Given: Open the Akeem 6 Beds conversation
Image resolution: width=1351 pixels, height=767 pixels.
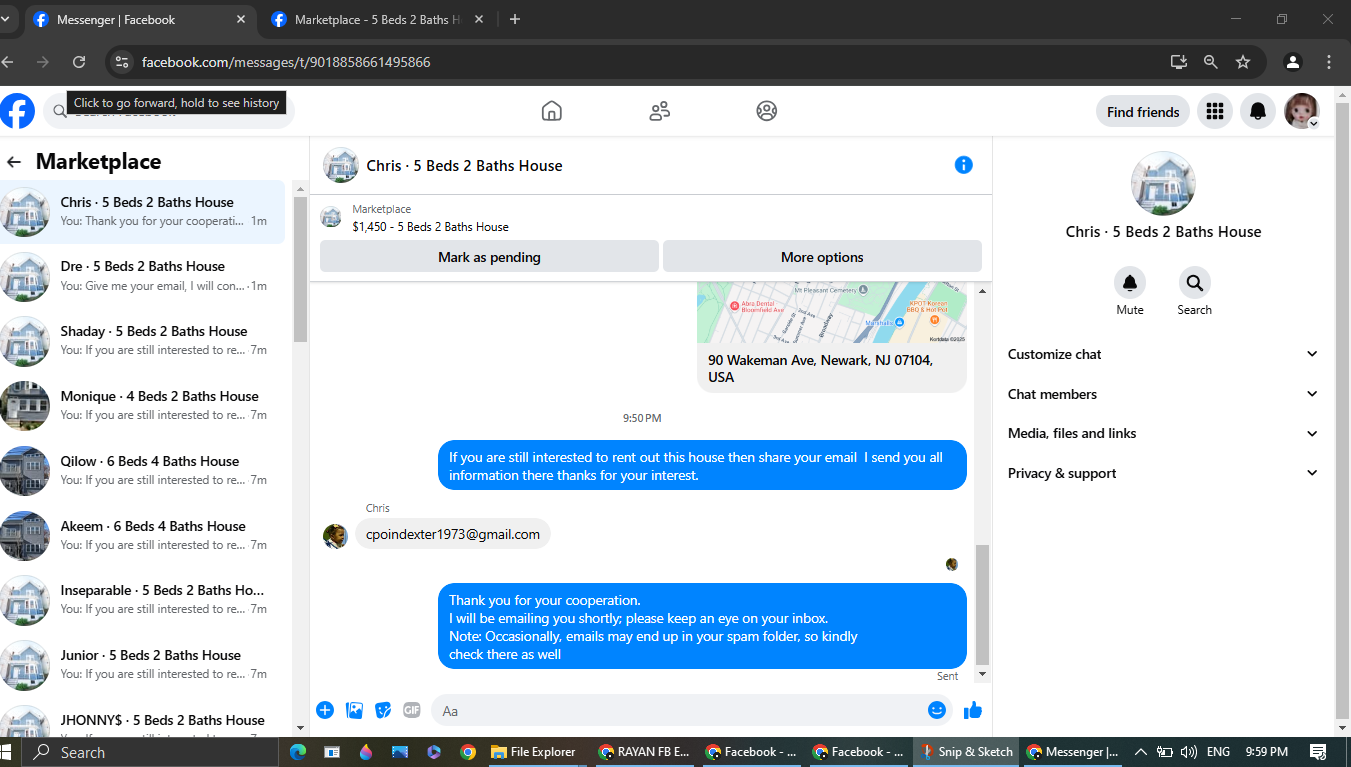Looking at the screenshot, I should click(x=143, y=536).
